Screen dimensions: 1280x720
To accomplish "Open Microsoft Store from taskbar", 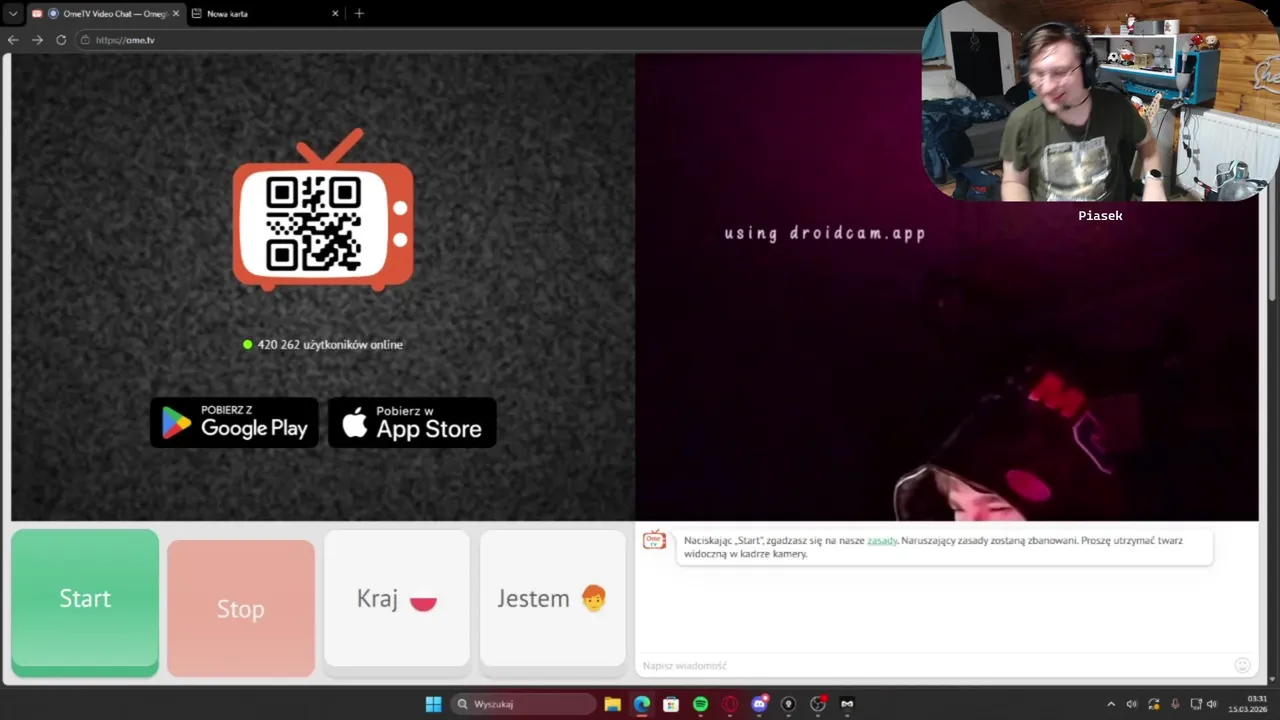I will tap(671, 704).
